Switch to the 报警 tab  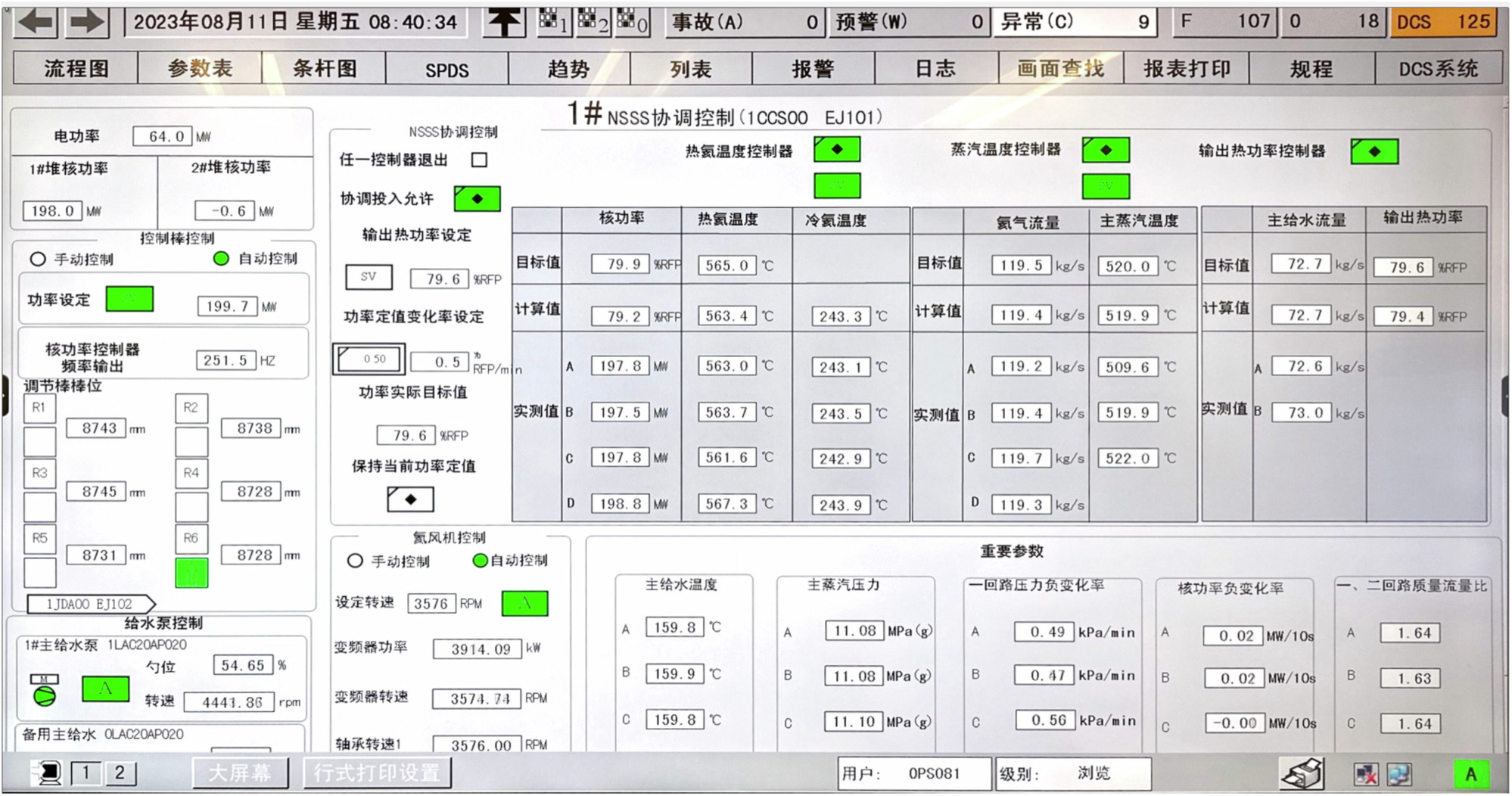(x=813, y=70)
